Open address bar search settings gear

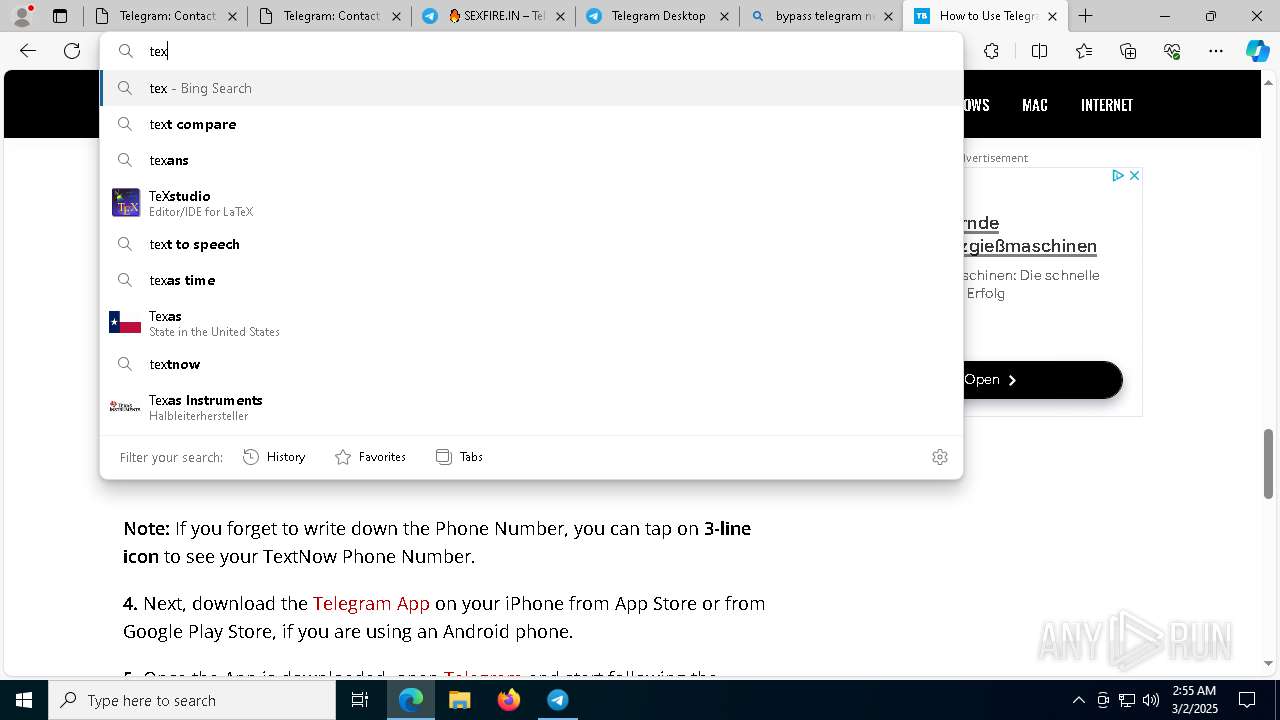coord(939,457)
